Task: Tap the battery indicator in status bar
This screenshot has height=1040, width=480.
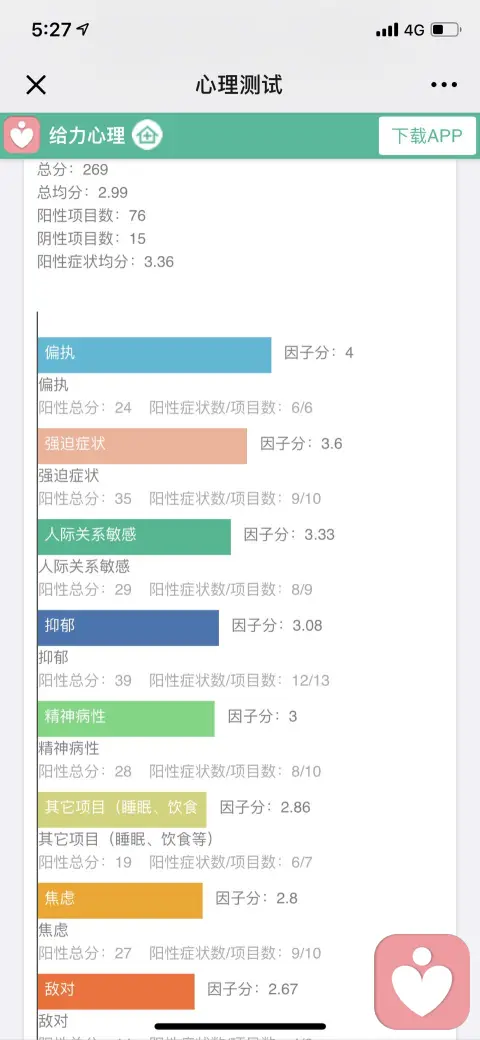Action: (x=446, y=30)
